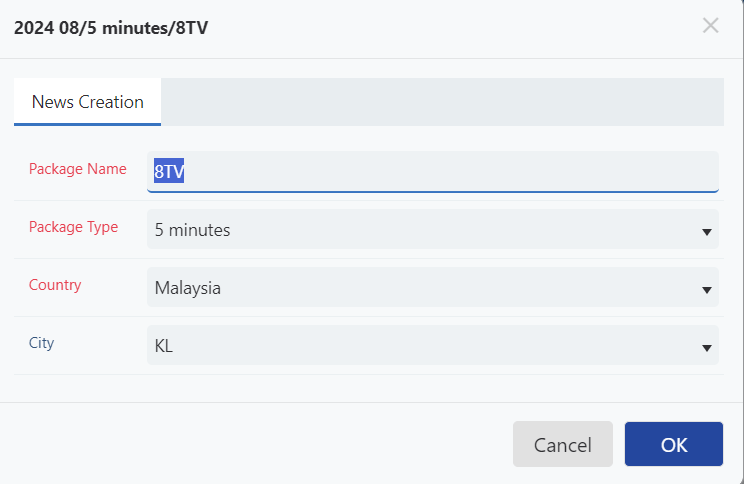744x484 pixels.
Task: Click the Malaysia text in Country field
Action: pyautogui.click(x=188, y=288)
